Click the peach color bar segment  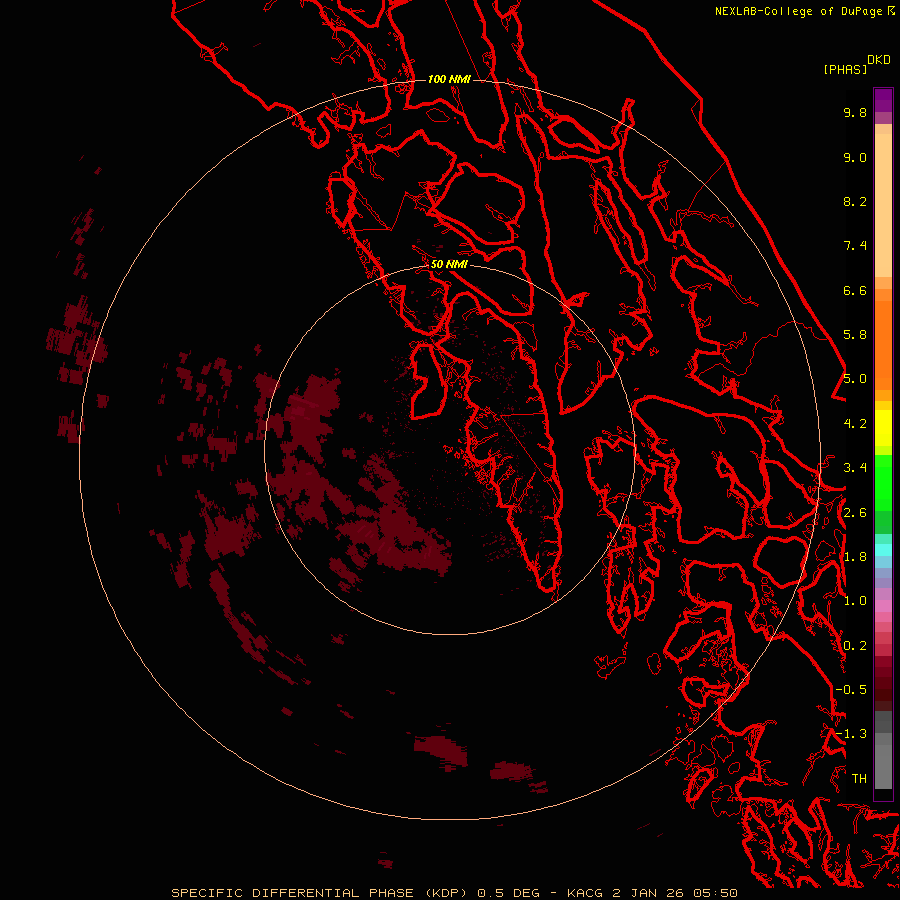coord(883,205)
